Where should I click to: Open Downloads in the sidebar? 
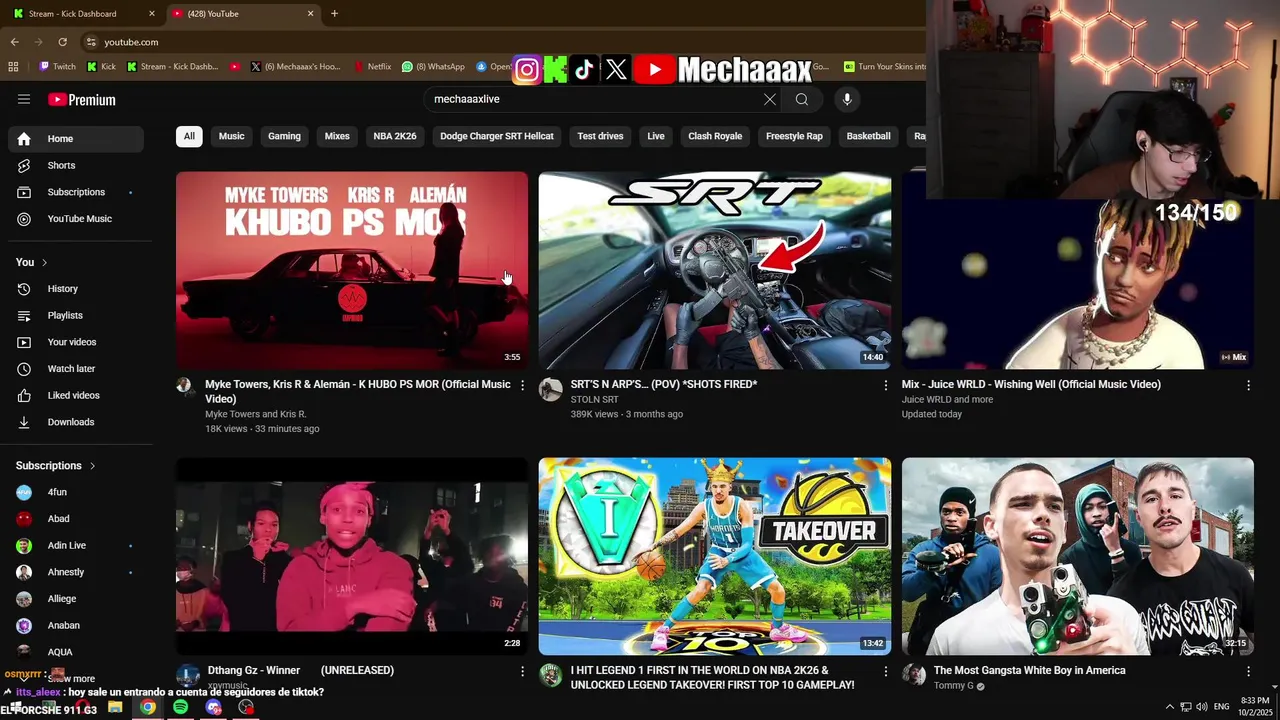[x=76, y=422]
